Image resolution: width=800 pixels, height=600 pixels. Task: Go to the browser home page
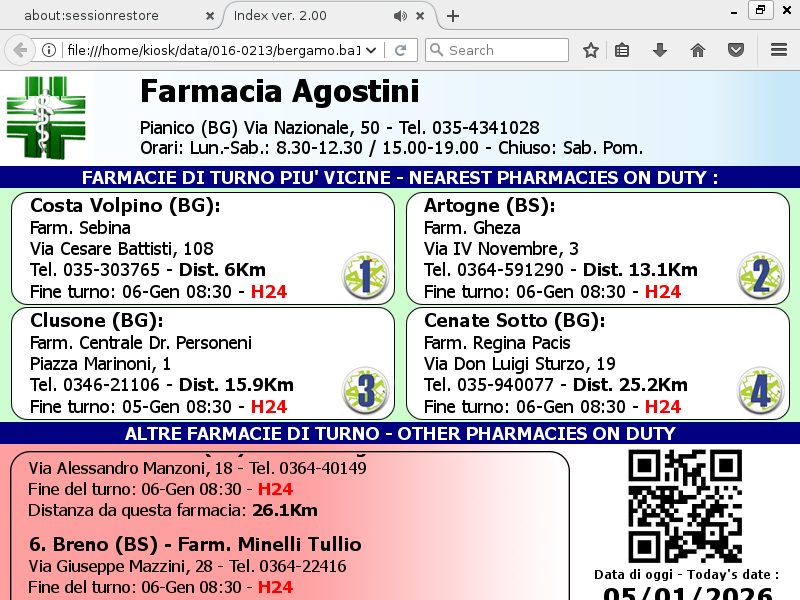tap(698, 50)
